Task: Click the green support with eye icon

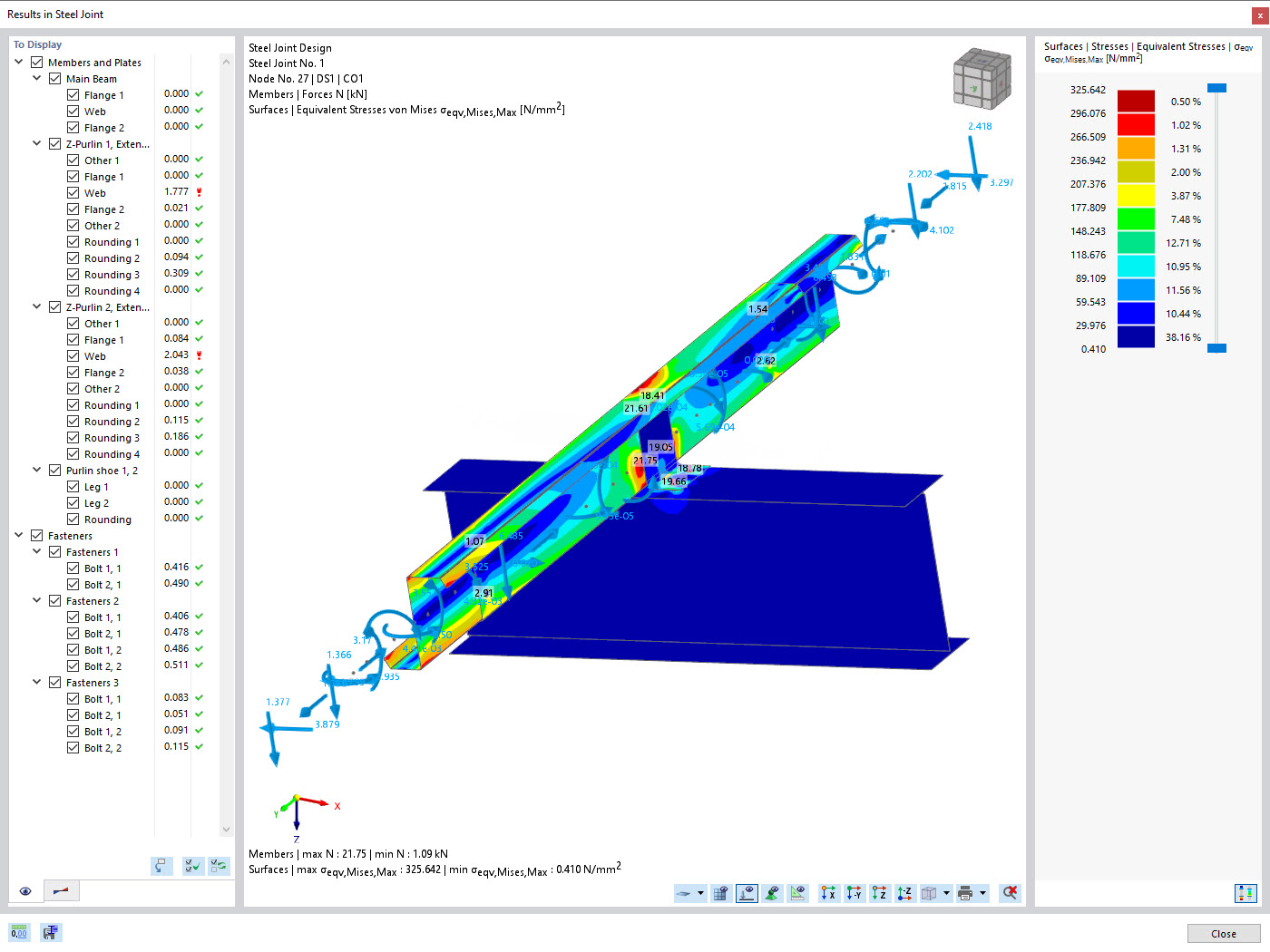Action: click(772, 893)
